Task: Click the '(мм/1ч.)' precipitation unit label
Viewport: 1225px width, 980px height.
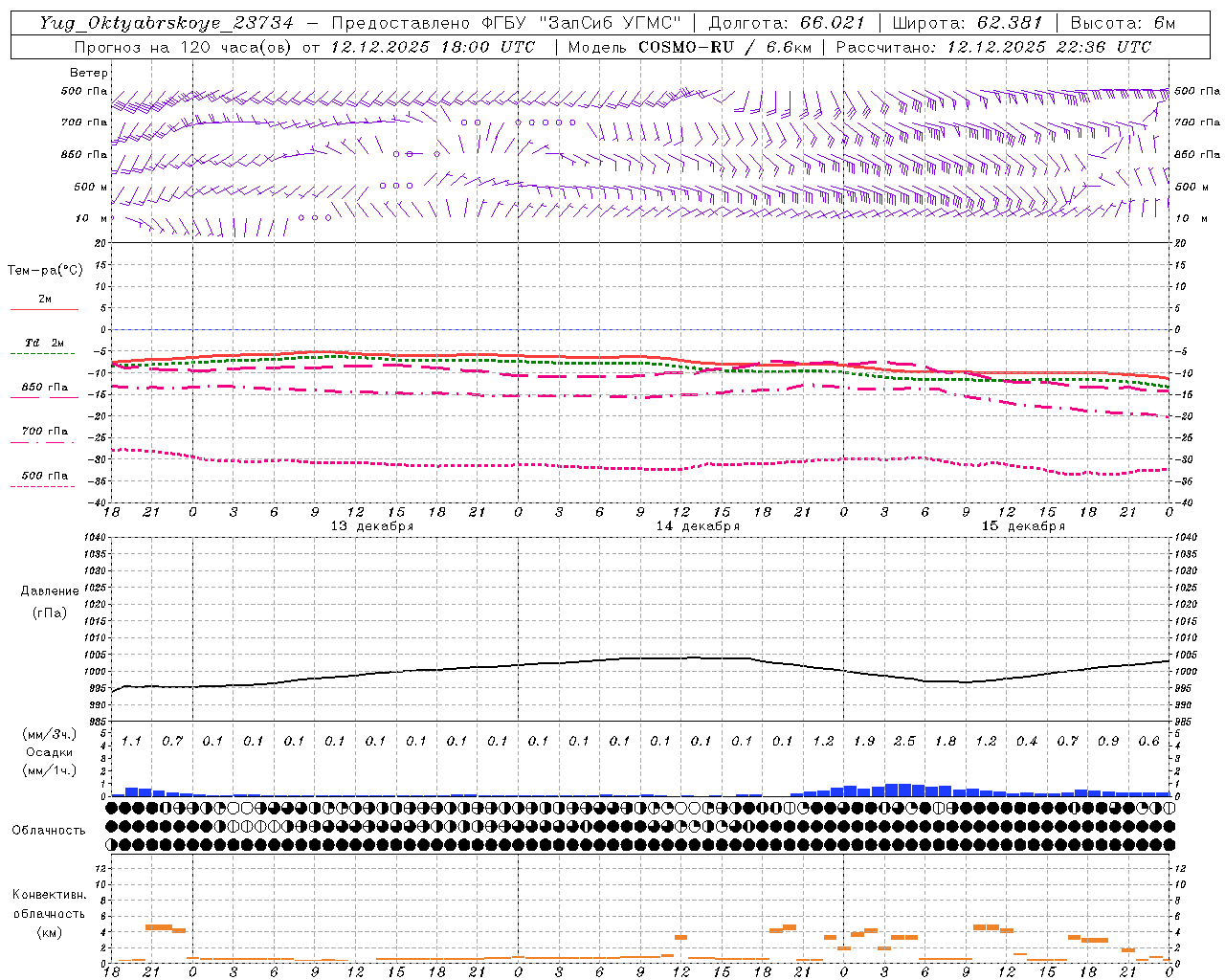Action: point(50,770)
